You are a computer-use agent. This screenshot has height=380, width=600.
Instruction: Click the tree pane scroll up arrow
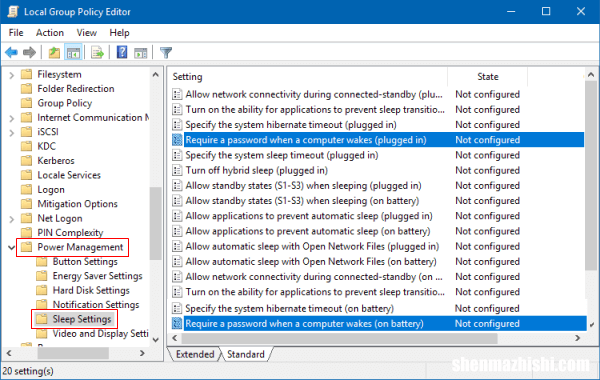pos(155,75)
